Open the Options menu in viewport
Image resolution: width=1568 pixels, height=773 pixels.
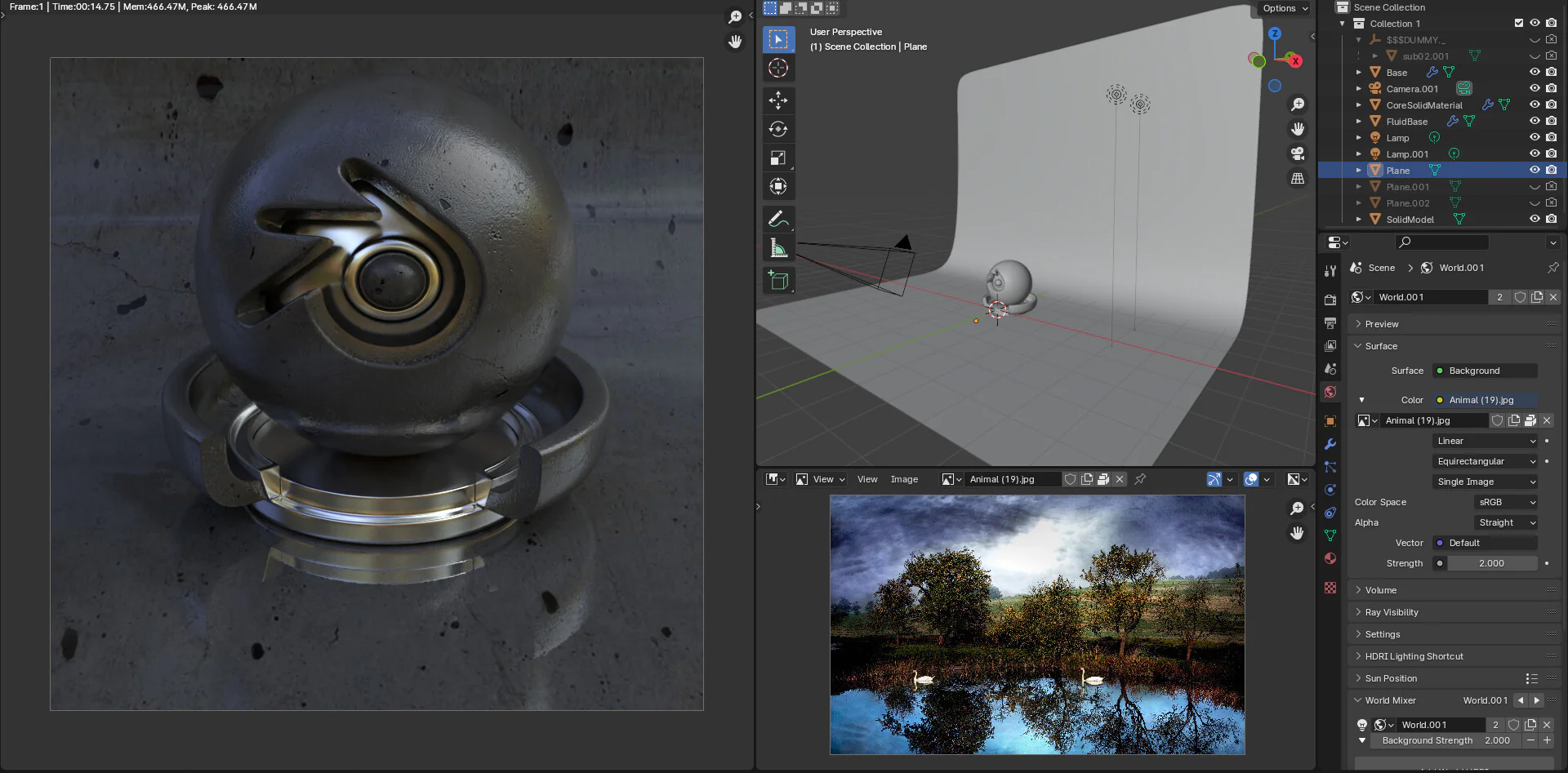pyautogui.click(x=1285, y=8)
